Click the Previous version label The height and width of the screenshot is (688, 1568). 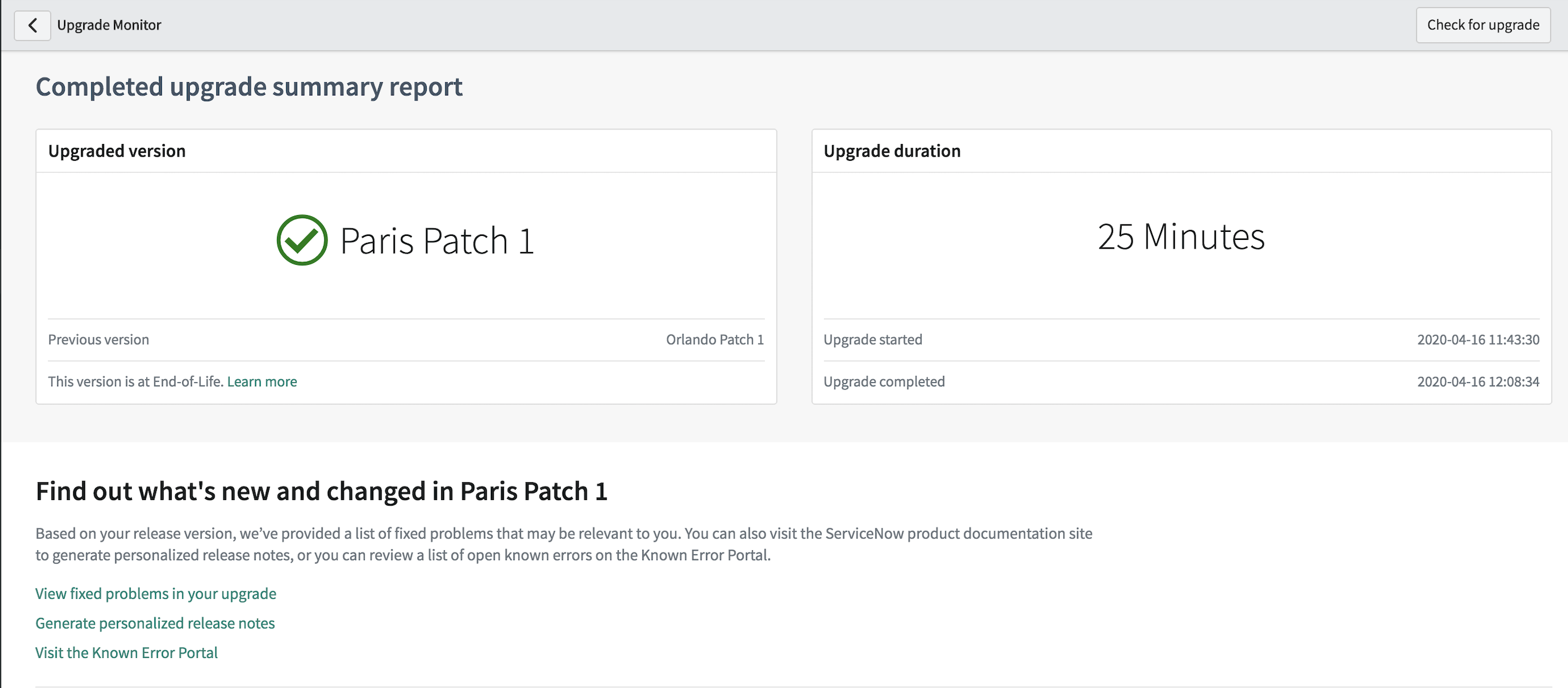99,340
